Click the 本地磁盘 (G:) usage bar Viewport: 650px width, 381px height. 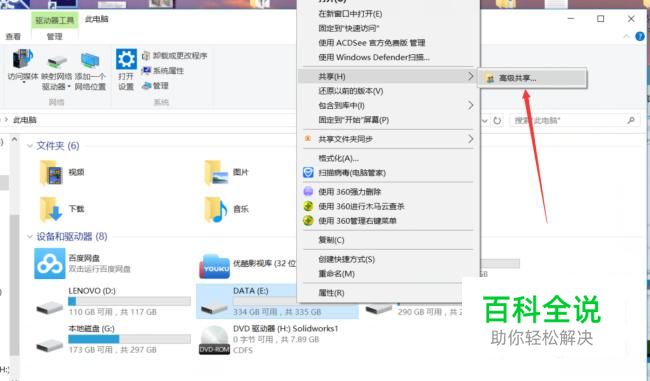tap(129, 339)
